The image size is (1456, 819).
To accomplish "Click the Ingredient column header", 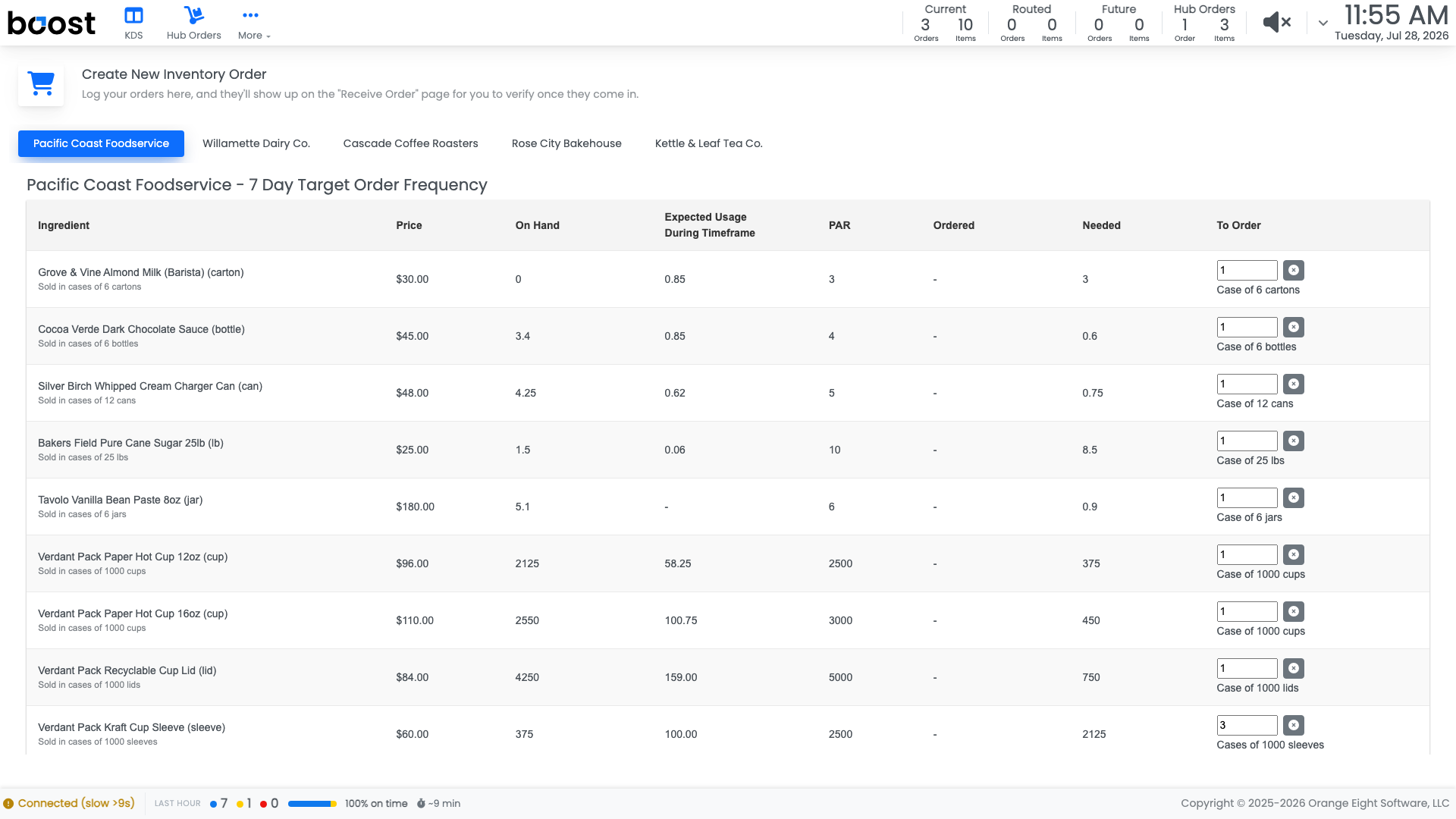I will pos(64,225).
